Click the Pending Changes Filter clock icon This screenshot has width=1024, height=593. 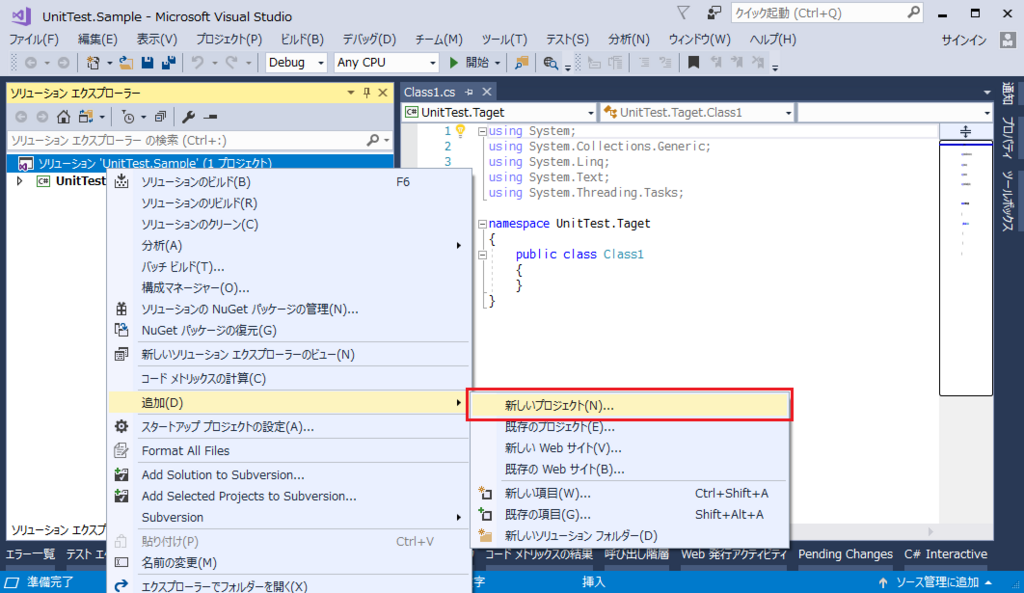[x=128, y=117]
